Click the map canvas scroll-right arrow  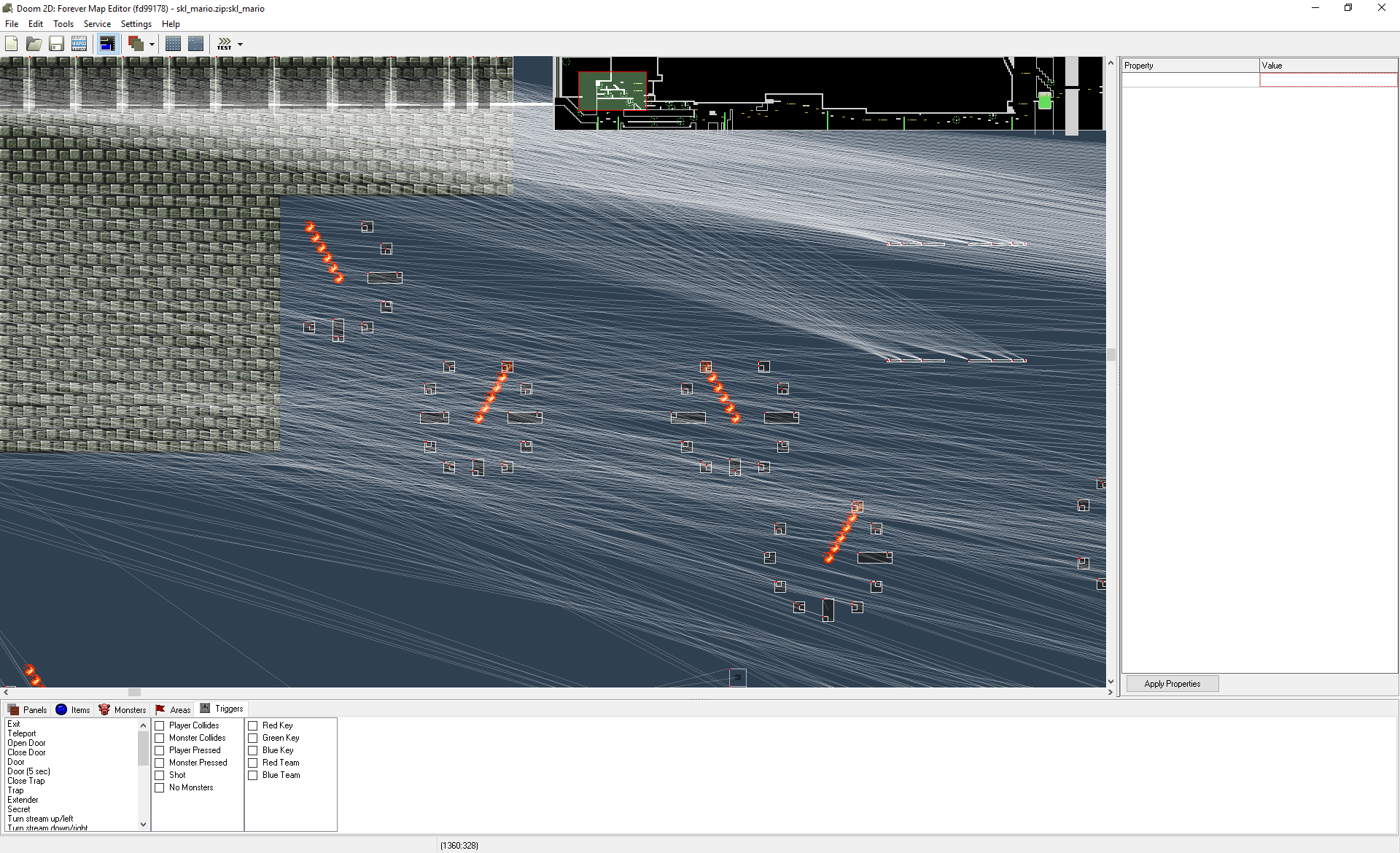click(x=1110, y=692)
